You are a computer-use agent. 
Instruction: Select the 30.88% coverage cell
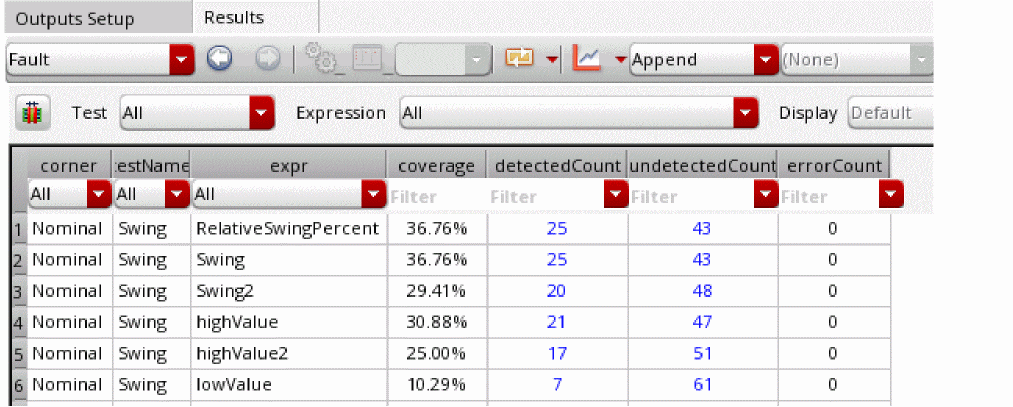pyautogui.click(x=437, y=322)
